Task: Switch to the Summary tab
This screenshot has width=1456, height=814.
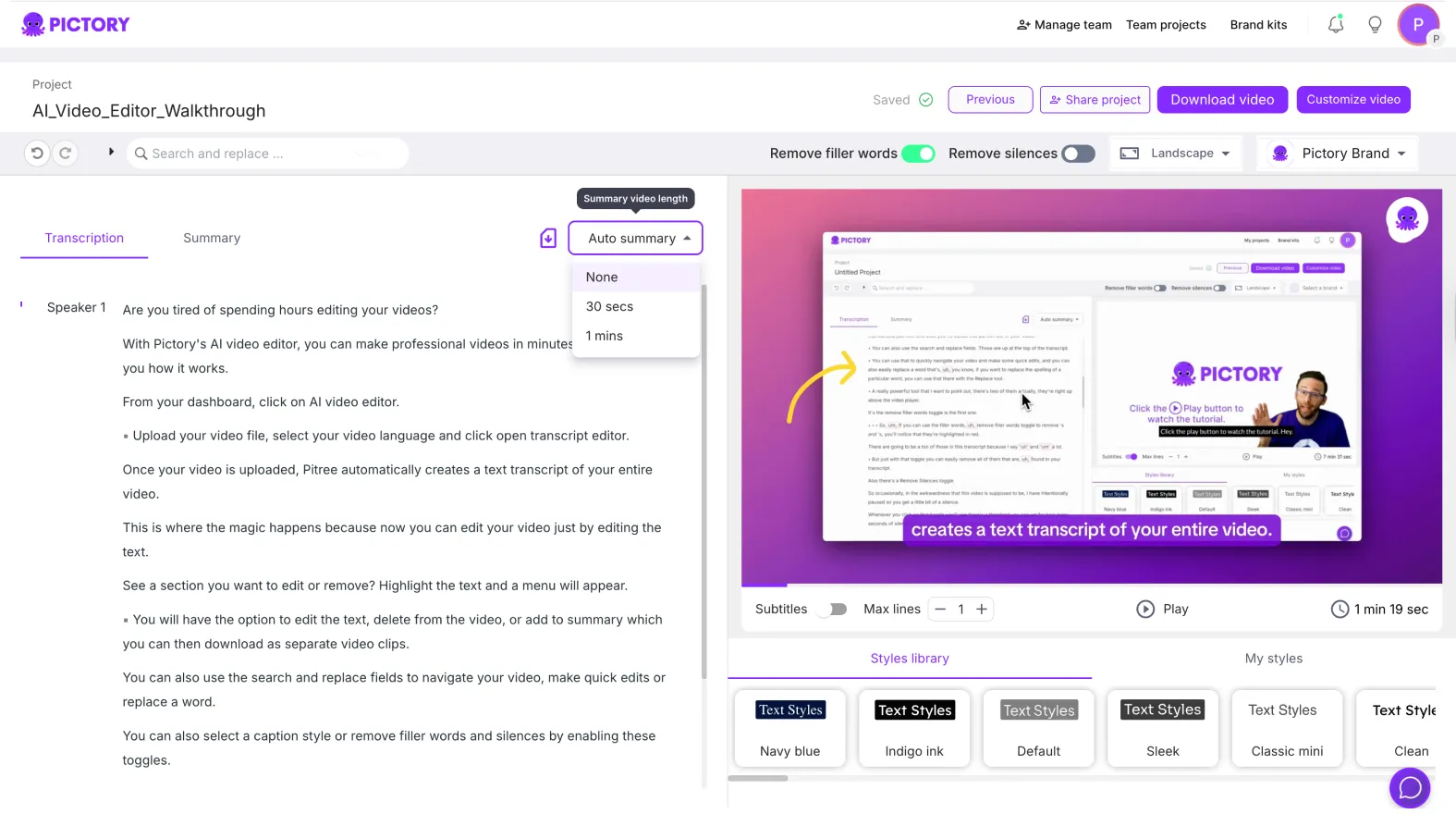Action: tap(212, 239)
